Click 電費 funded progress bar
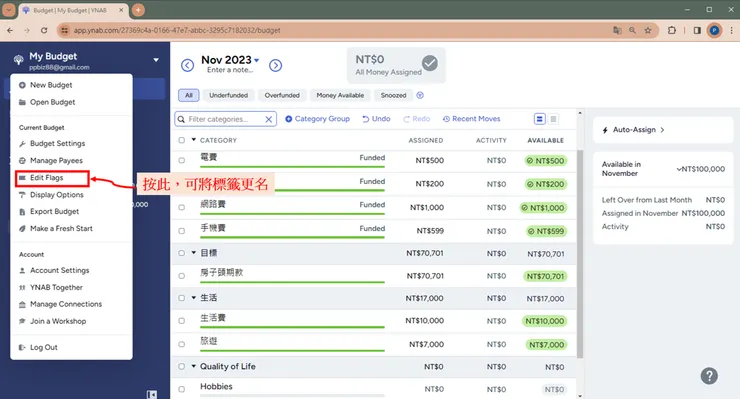This screenshot has height=399, width=740. pos(292,167)
